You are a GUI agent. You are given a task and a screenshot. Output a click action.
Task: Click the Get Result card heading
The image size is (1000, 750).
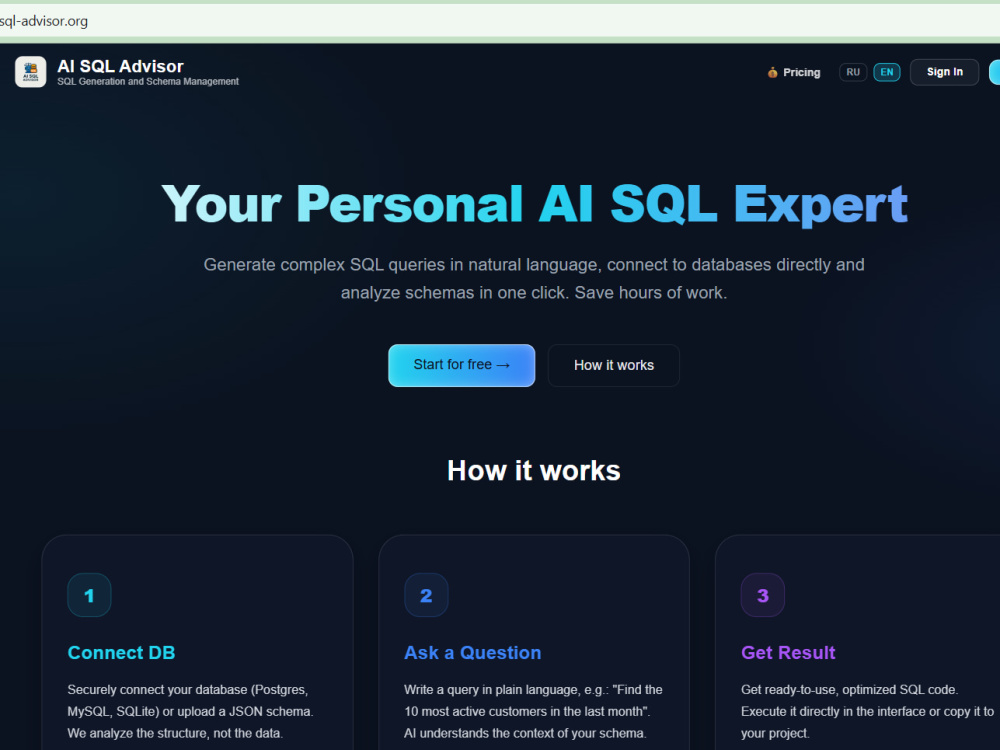788,652
